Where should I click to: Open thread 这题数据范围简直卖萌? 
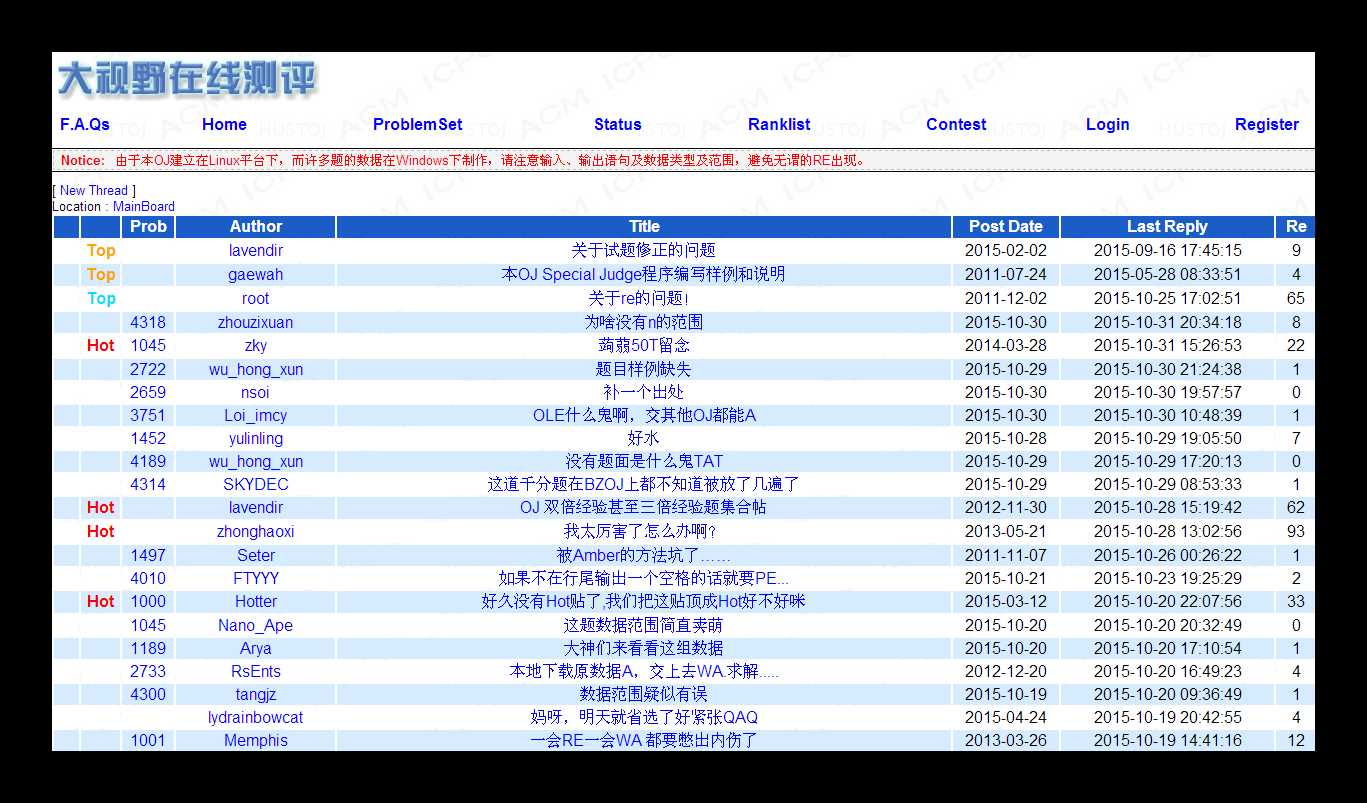tap(644, 625)
